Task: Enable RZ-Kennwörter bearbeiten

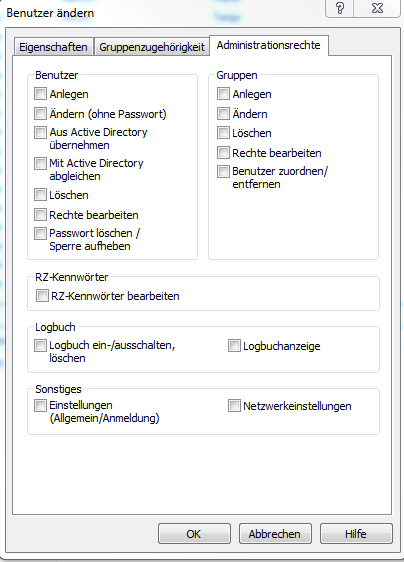Action: [x=42, y=296]
